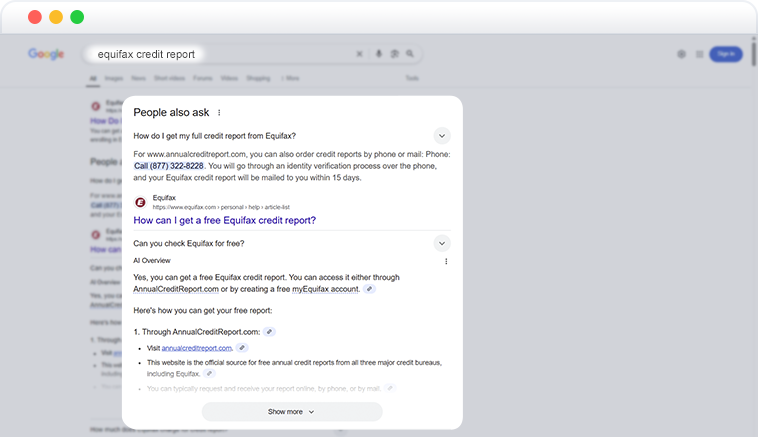Switch to the Short videos tab

coord(169,78)
